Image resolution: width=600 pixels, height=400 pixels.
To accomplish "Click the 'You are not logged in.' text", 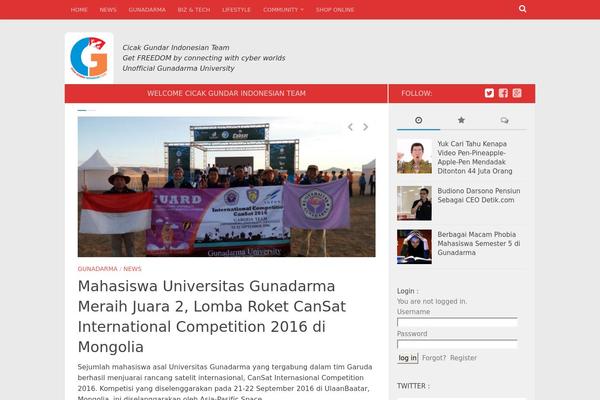I will coord(432,301).
